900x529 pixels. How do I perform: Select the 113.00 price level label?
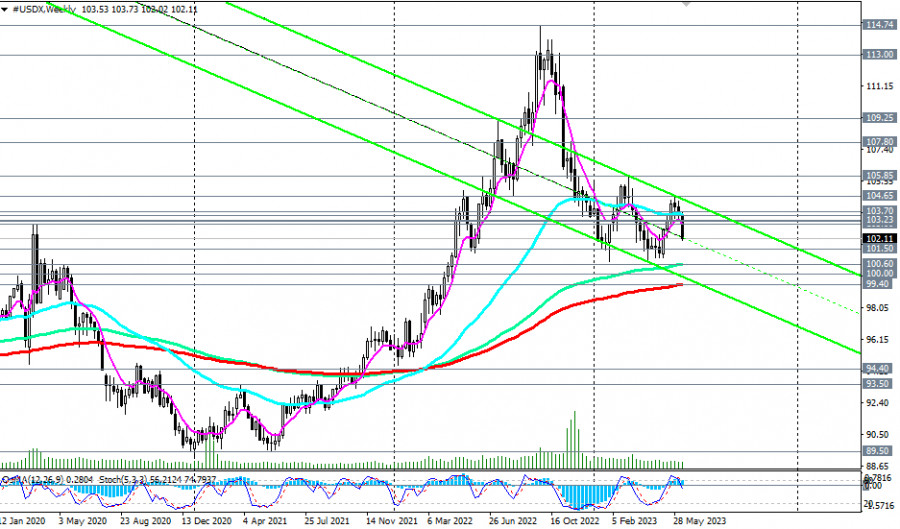click(x=879, y=55)
